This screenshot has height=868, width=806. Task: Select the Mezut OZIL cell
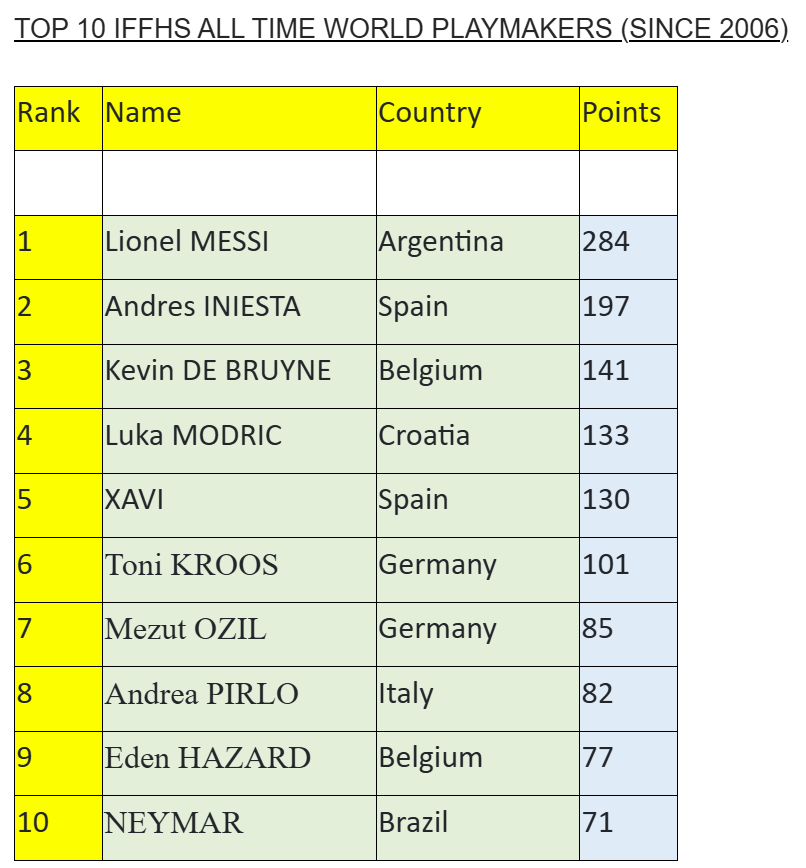[x=239, y=634]
